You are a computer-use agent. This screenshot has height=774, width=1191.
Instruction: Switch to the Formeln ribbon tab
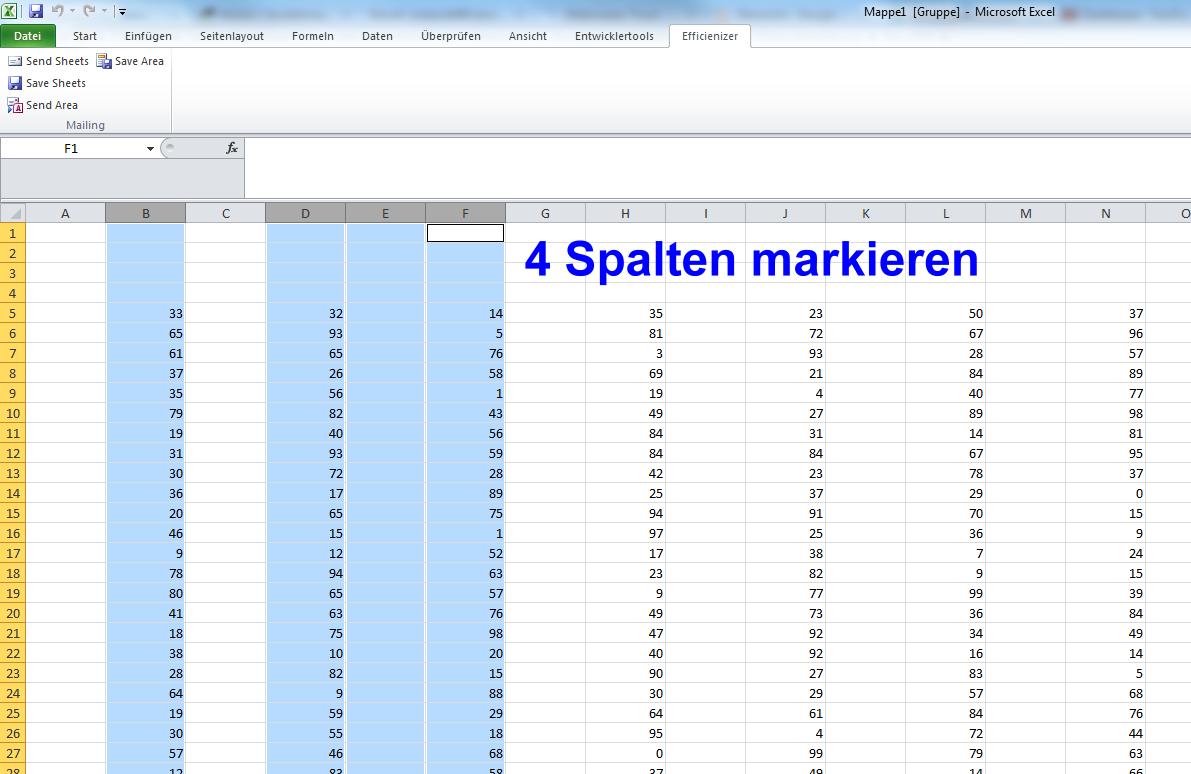(x=313, y=36)
